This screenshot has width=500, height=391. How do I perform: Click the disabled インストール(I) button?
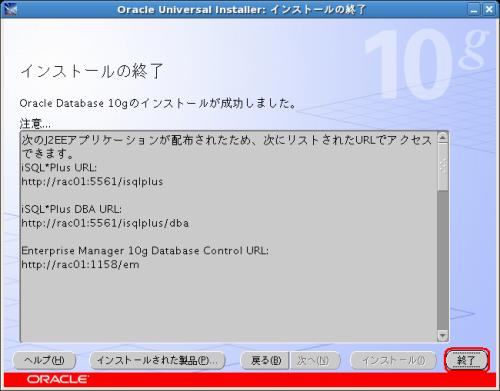[x=393, y=360]
